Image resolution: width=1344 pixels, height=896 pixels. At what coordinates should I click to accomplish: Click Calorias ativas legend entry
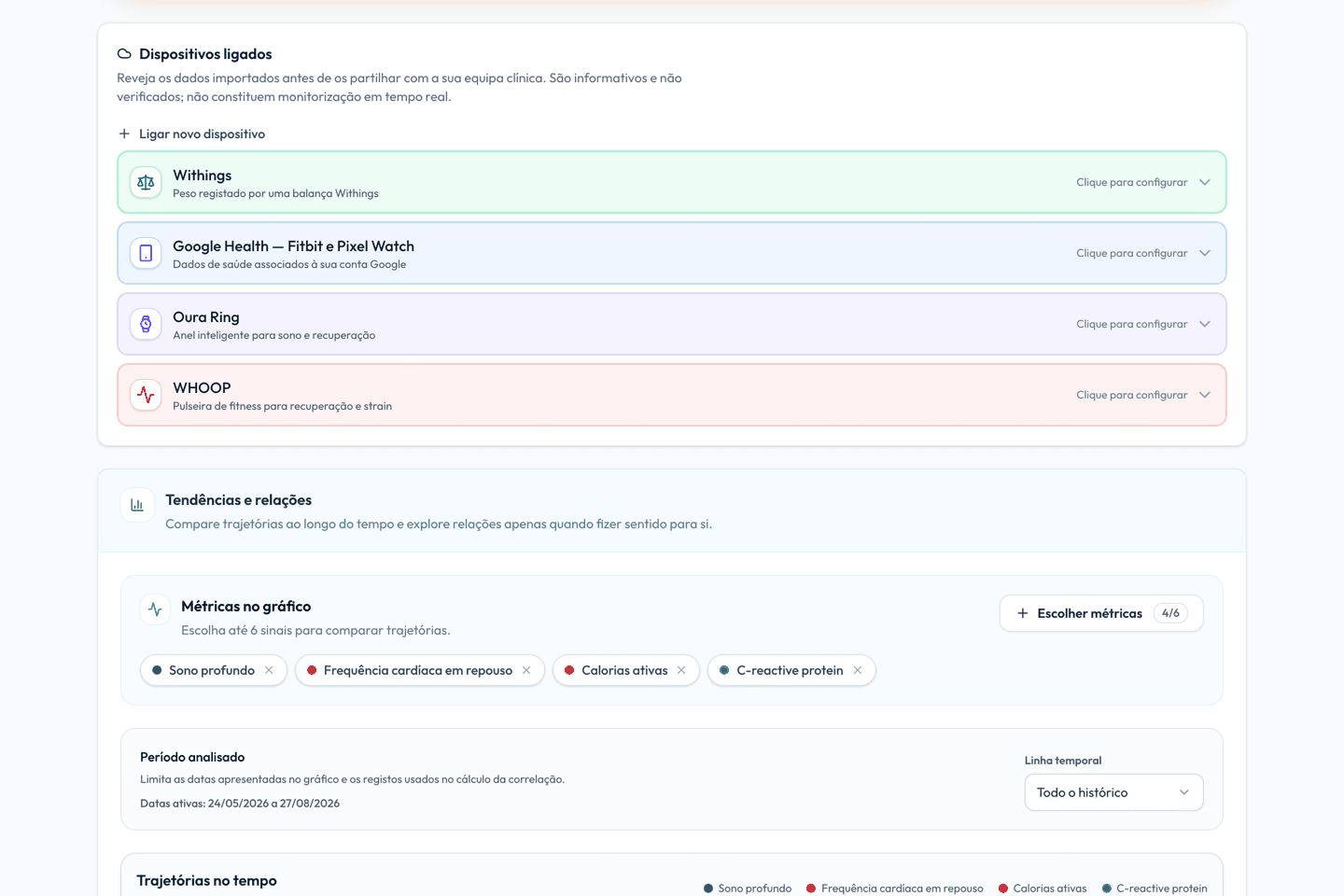1043,889
